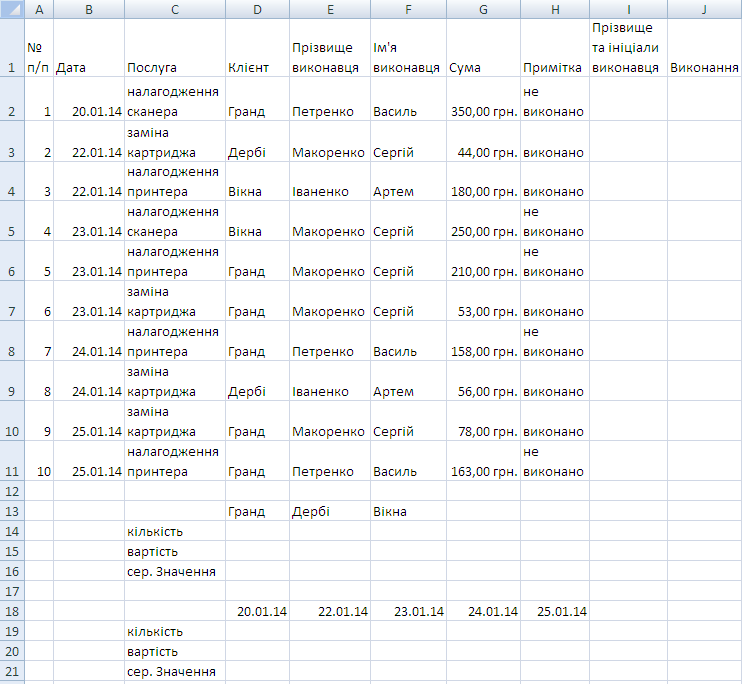
Task: Click 'вартість' label in row 20
Action: click(175, 651)
